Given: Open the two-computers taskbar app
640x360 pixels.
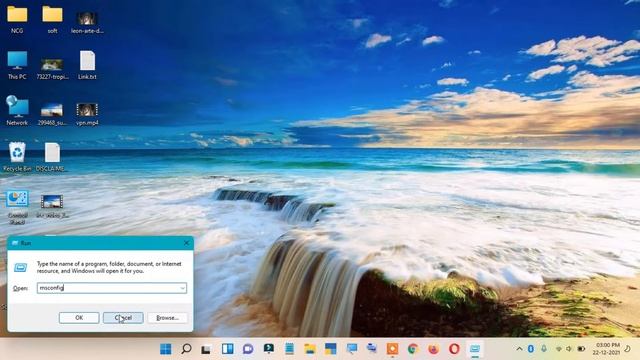Looking at the screenshot, I should pos(372,349).
